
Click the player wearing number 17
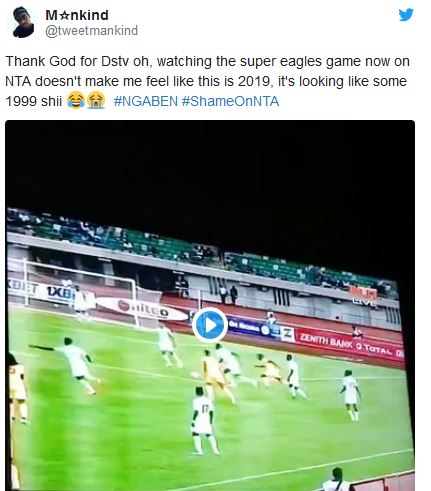coord(203,420)
